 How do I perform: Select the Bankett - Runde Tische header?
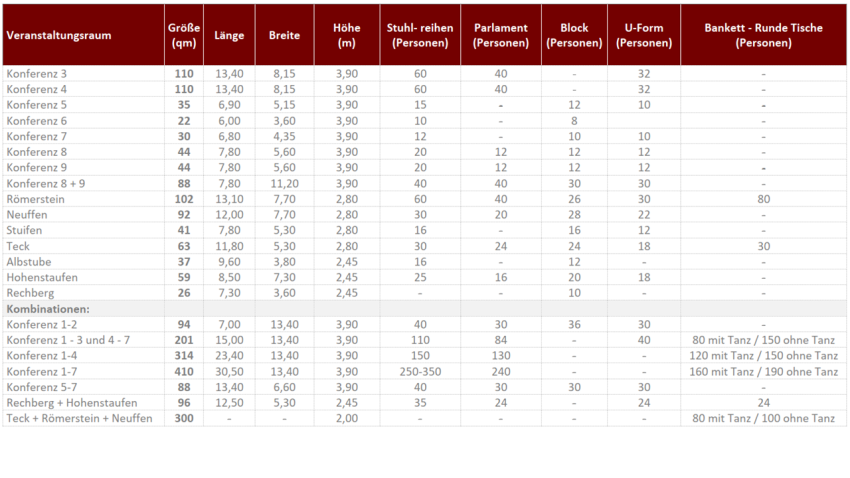[763, 36]
